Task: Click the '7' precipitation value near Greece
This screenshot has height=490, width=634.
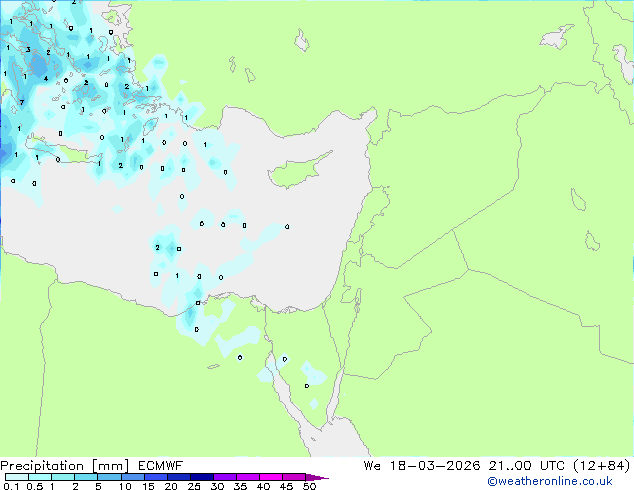Action: pyautogui.click(x=22, y=102)
